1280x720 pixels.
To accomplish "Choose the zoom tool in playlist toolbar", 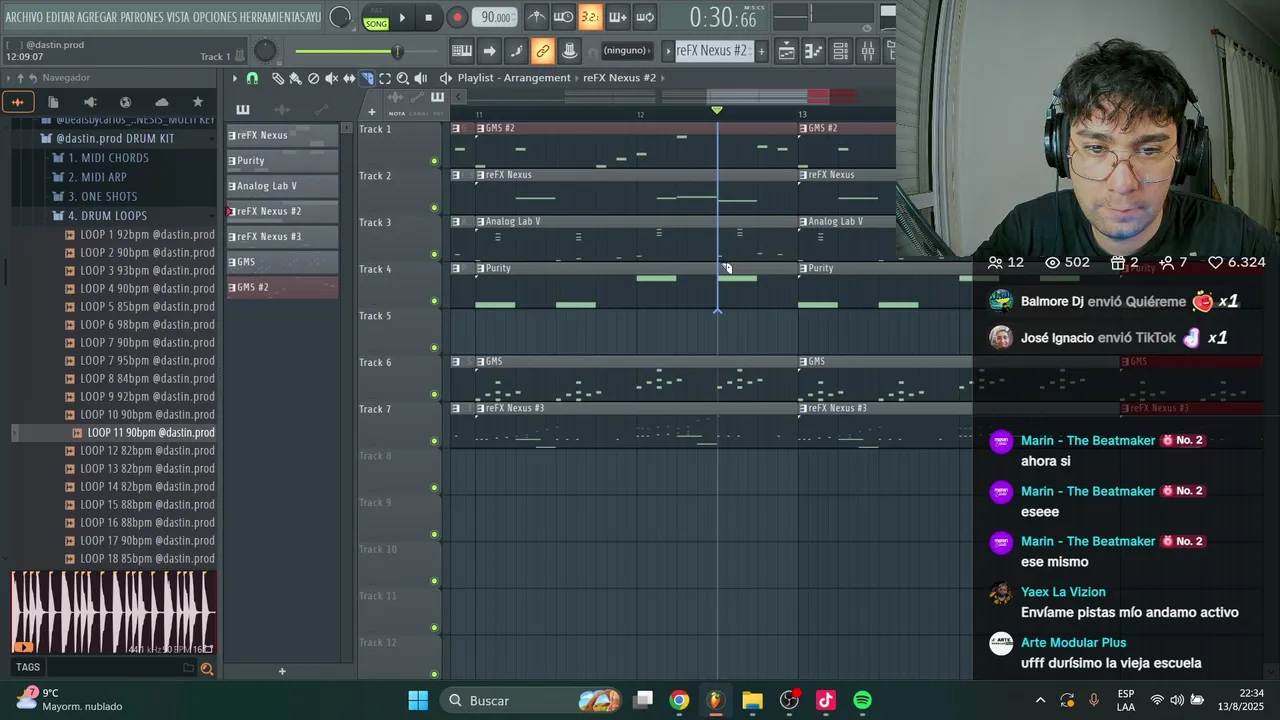I will [403, 78].
